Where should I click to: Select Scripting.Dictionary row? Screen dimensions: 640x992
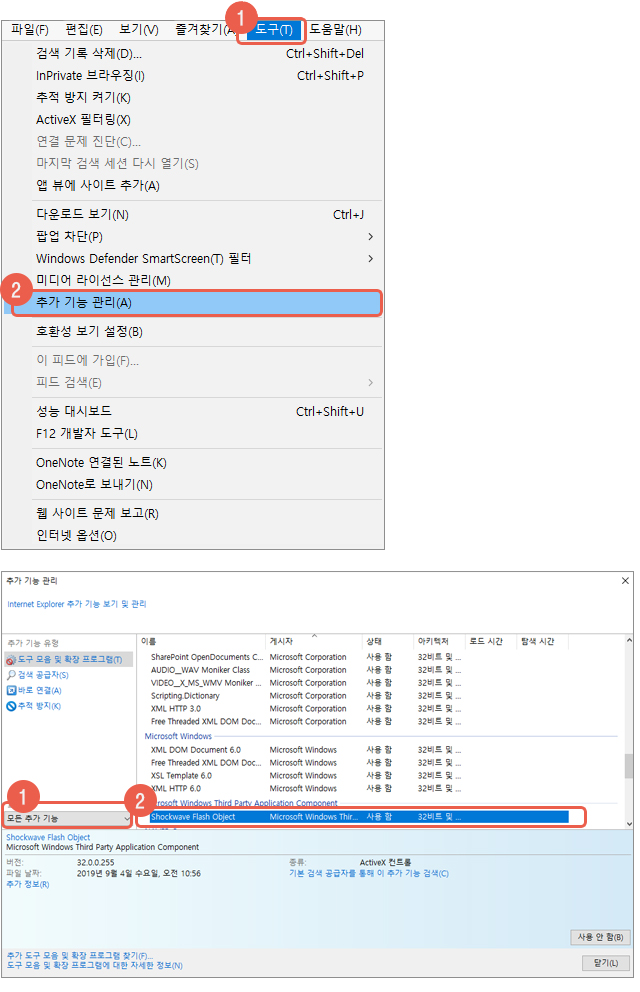click(357, 696)
